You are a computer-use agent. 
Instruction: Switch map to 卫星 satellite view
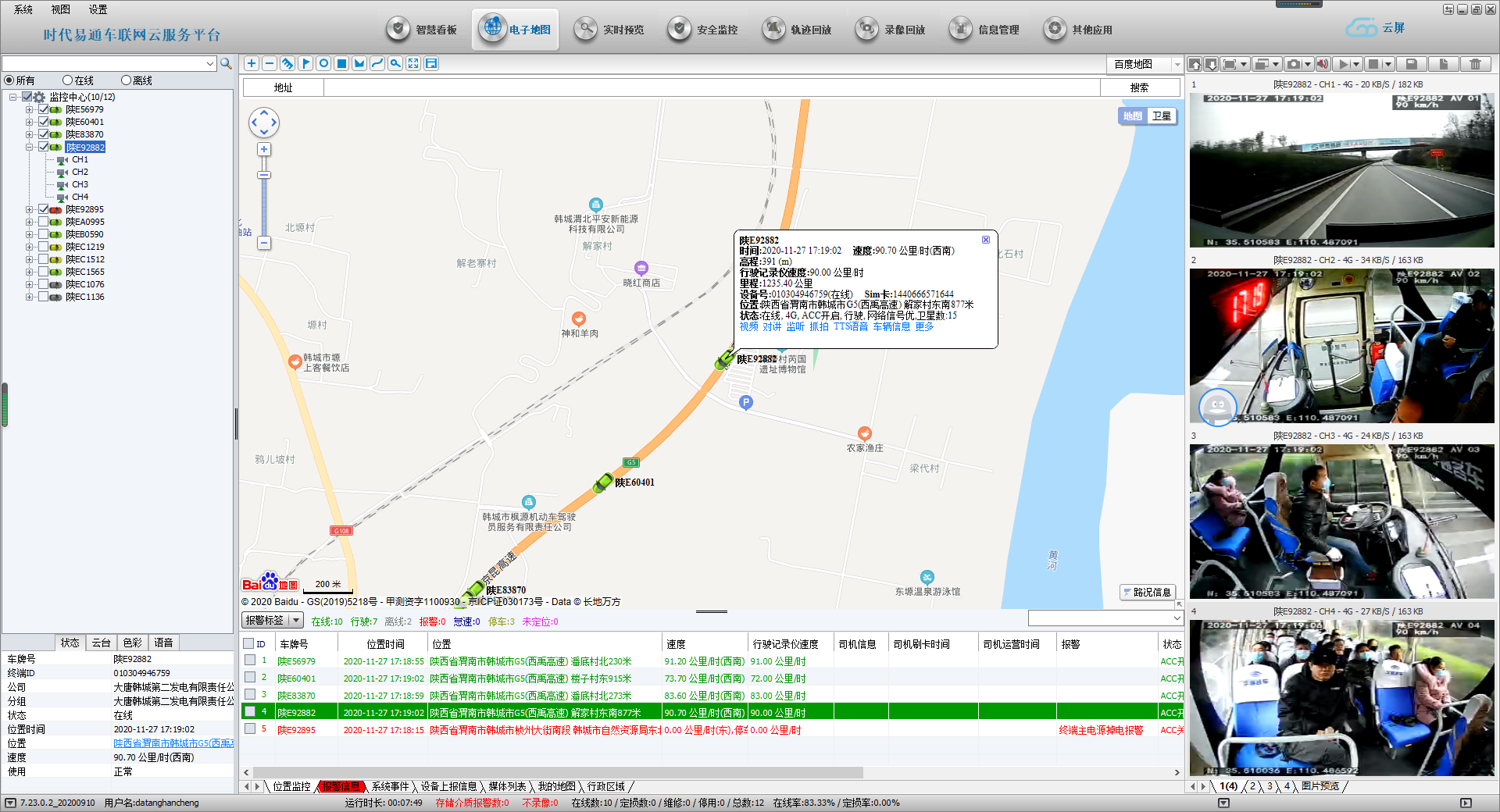coord(1162,116)
